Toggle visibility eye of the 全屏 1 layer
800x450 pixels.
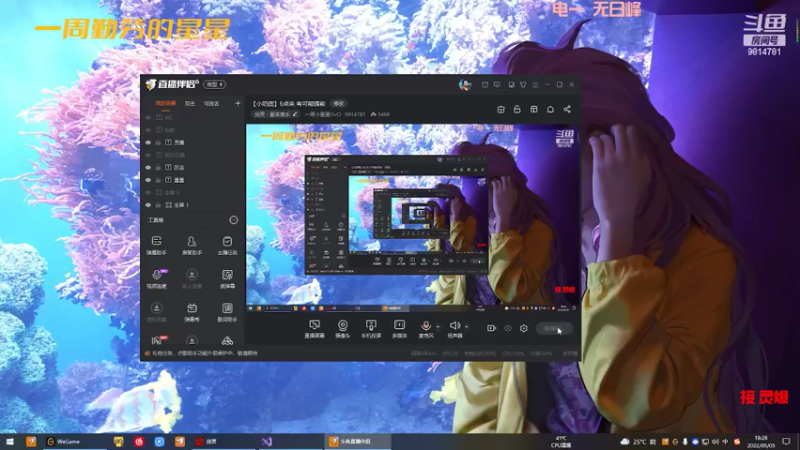[148, 205]
